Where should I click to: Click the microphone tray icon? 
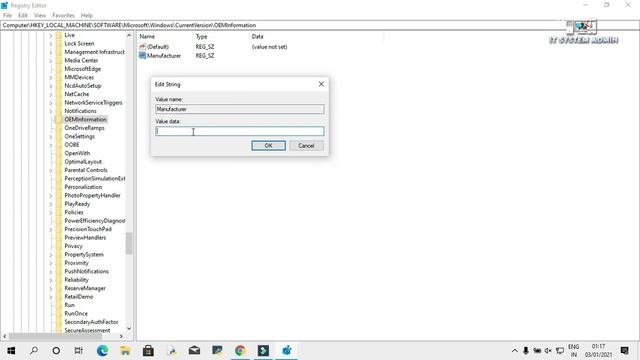point(526,351)
